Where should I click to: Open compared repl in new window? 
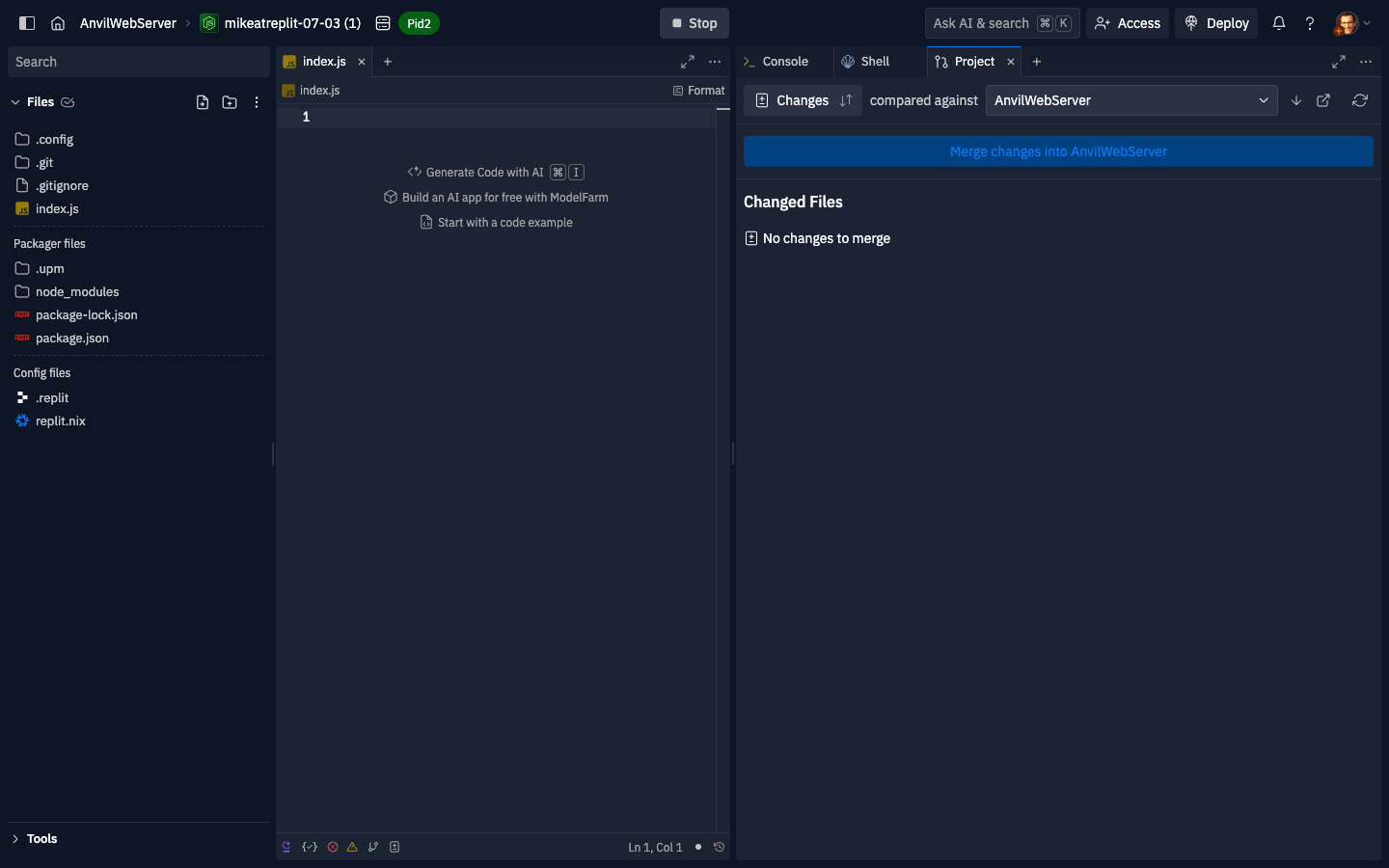pyautogui.click(x=1323, y=100)
